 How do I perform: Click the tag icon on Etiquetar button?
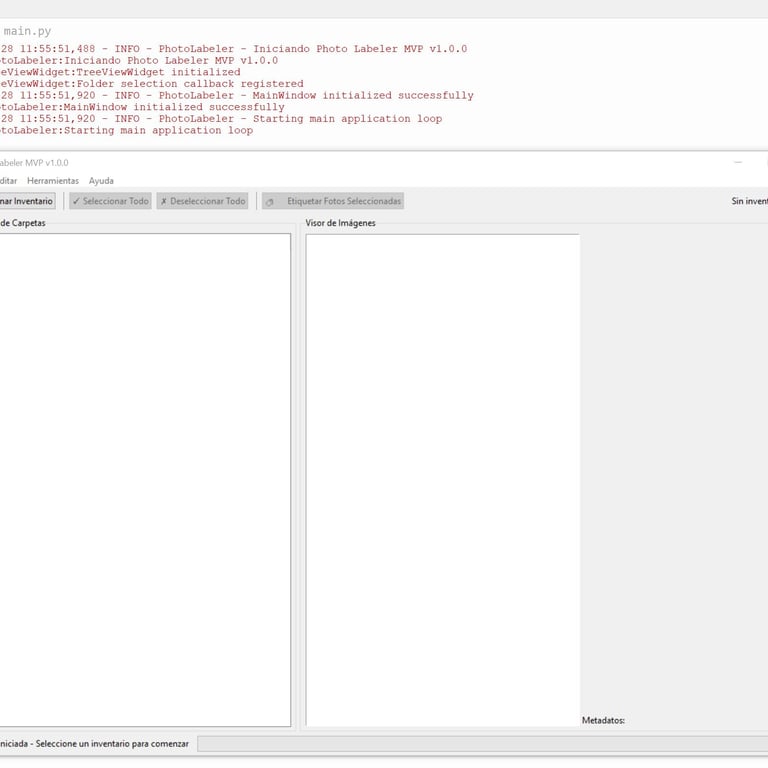270,202
